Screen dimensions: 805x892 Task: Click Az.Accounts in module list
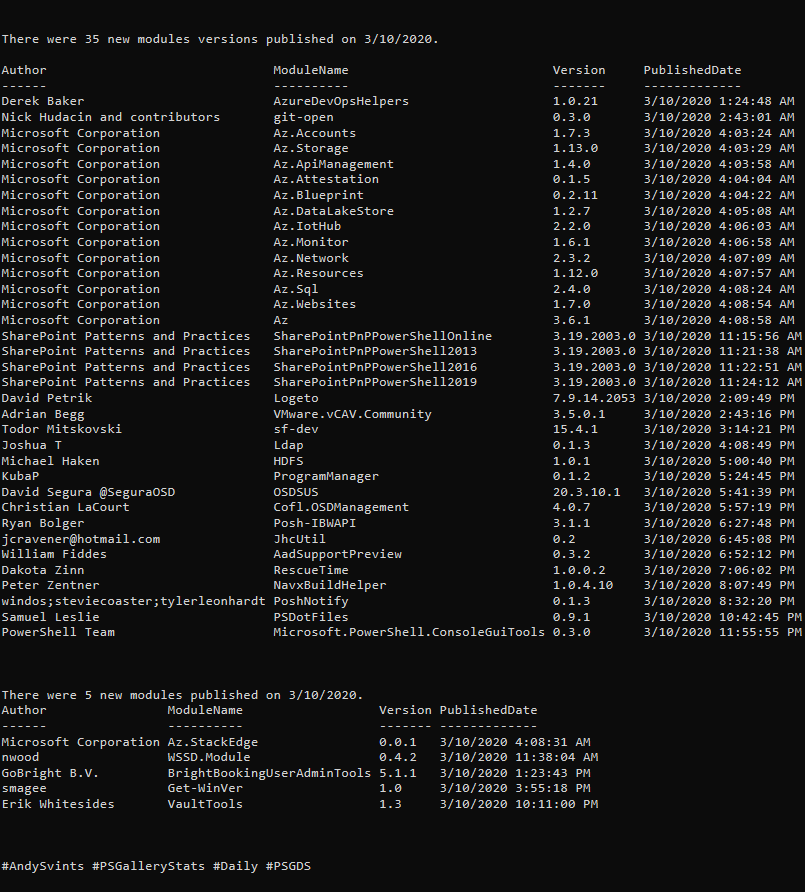pyautogui.click(x=315, y=133)
